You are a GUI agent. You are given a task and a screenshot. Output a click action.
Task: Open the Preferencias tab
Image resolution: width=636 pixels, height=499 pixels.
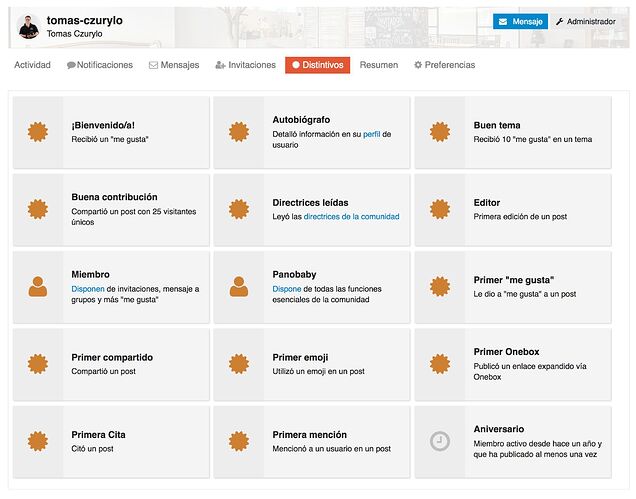pos(444,65)
